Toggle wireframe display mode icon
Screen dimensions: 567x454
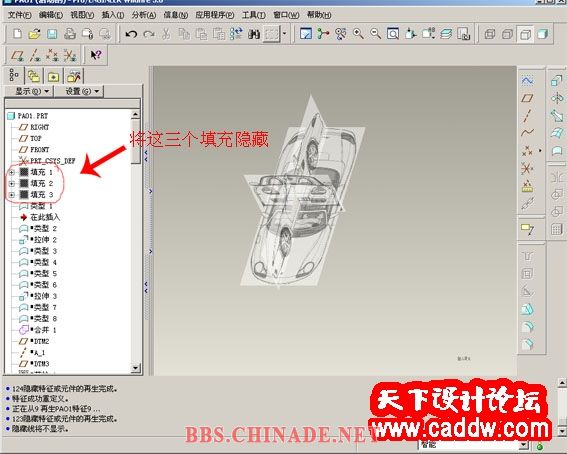(x=490, y=34)
